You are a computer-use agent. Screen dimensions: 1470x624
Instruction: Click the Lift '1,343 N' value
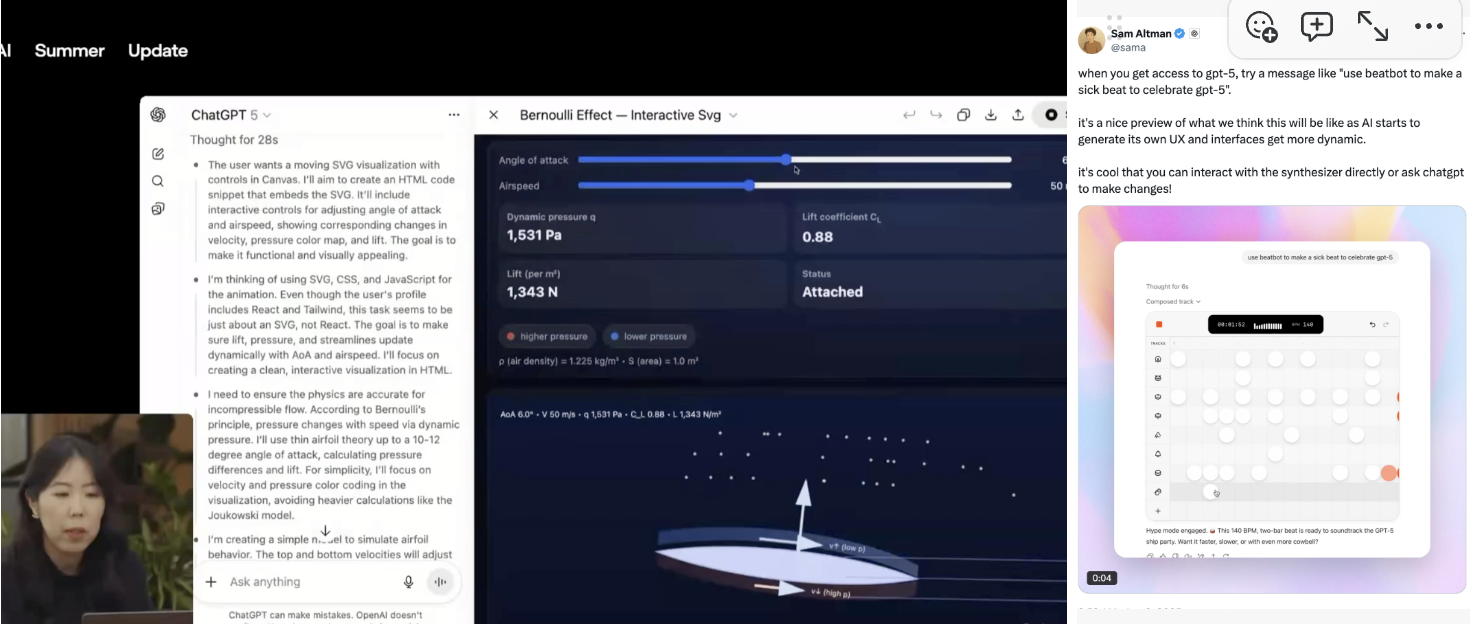[x=534, y=292]
